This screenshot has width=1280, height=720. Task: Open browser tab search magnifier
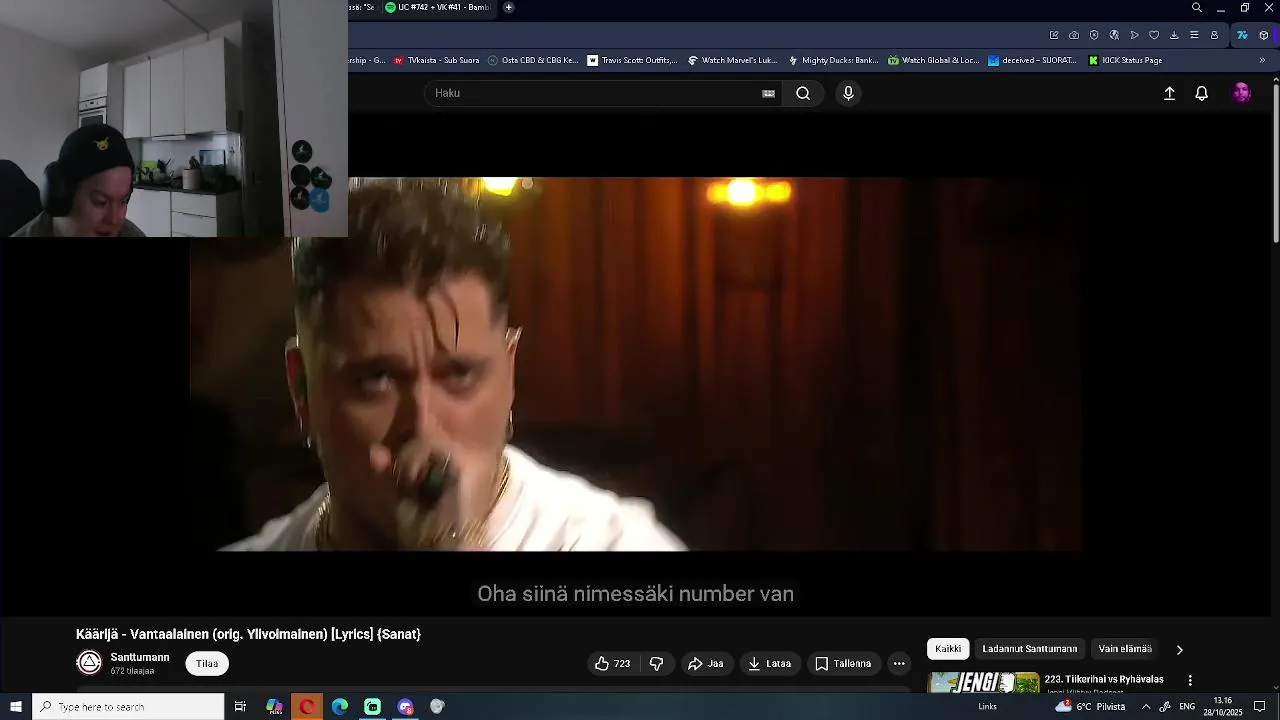pos(1197,8)
